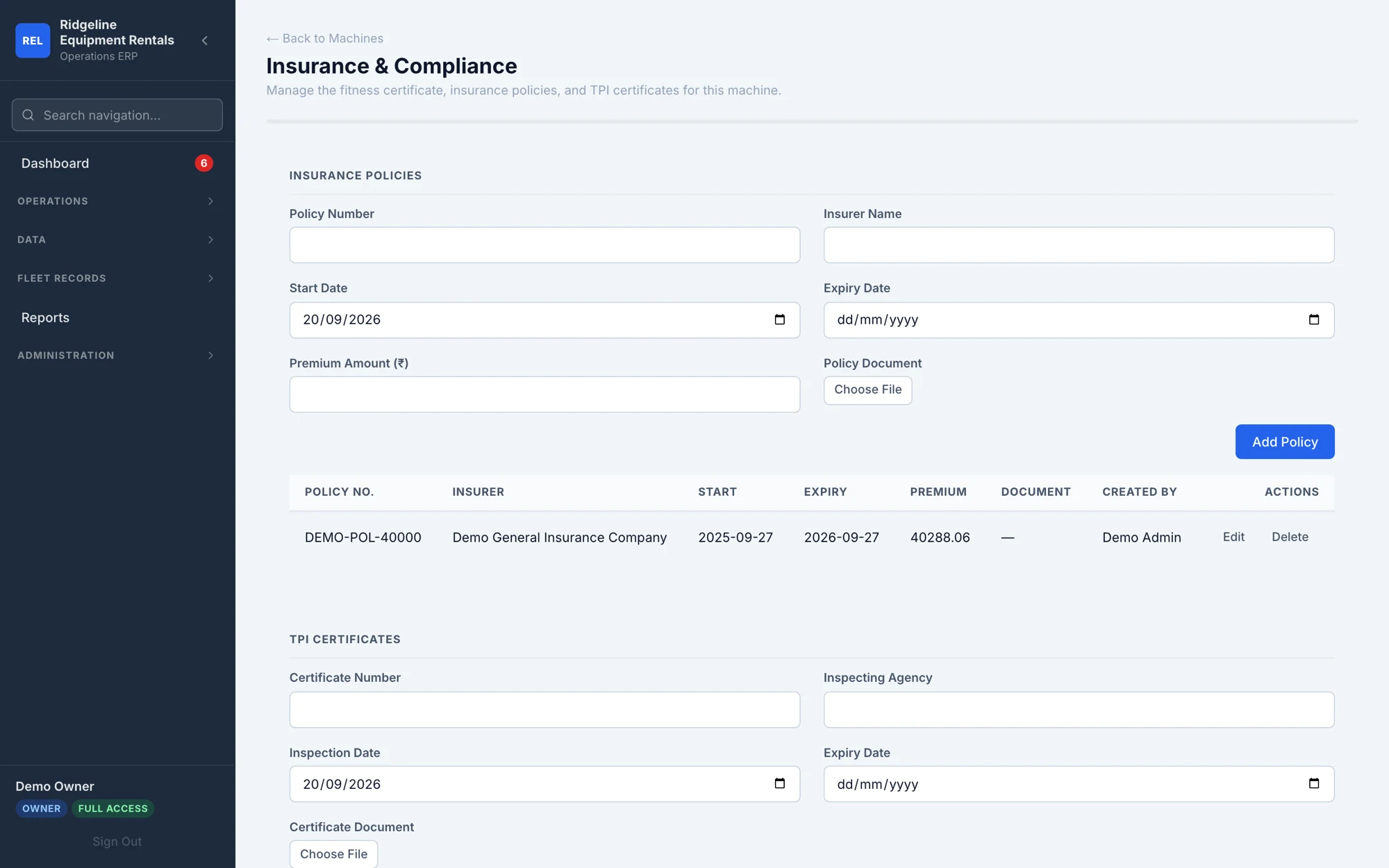Image resolution: width=1389 pixels, height=868 pixels.
Task: Edit the DEMO-POL-40000 policy row
Action: pos(1233,537)
